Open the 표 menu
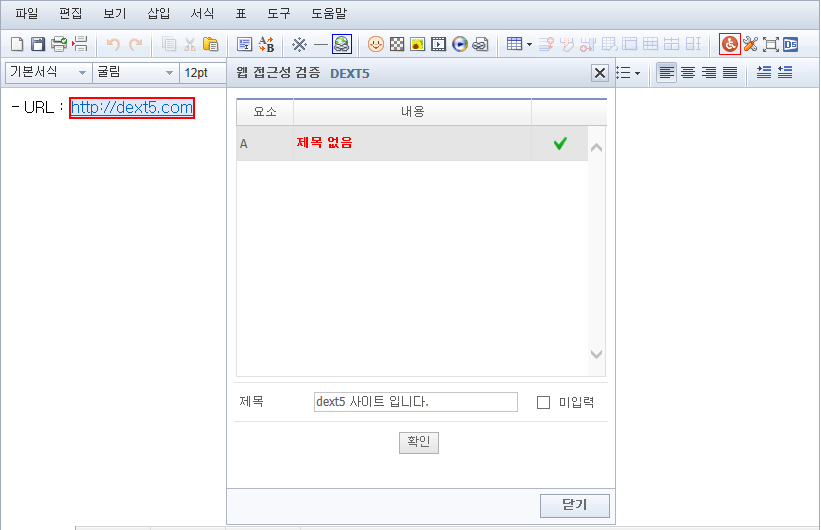Image resolution: width=821 pixels, height=530 pixels. [x=241, y=14]
